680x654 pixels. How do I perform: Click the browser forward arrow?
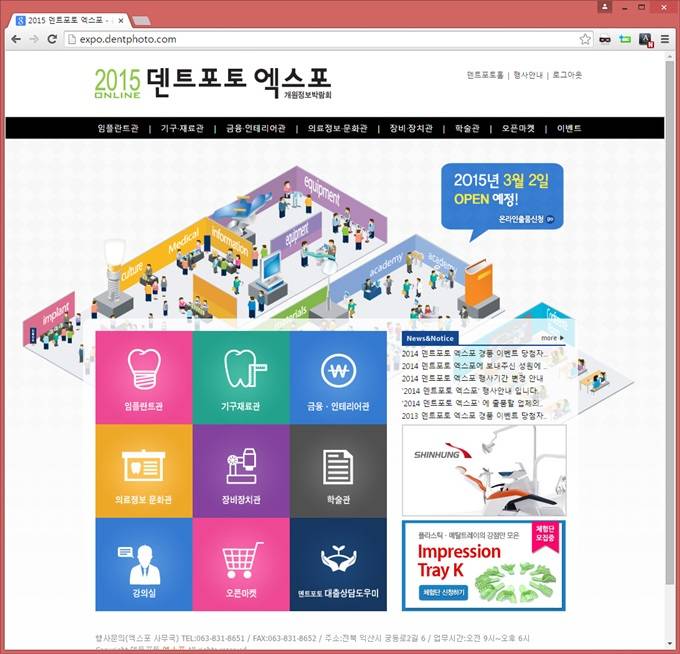pyautogui.click(x=34, y=39)
